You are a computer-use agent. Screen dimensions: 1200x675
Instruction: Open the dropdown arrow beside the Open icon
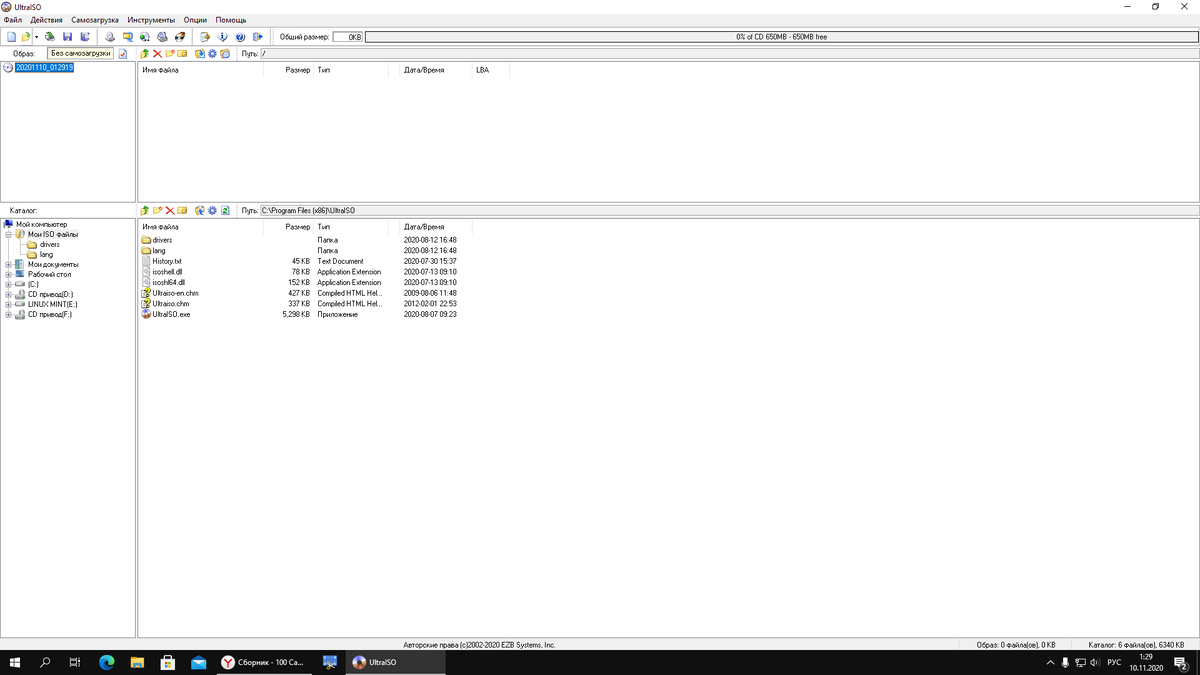coord(37,37)
